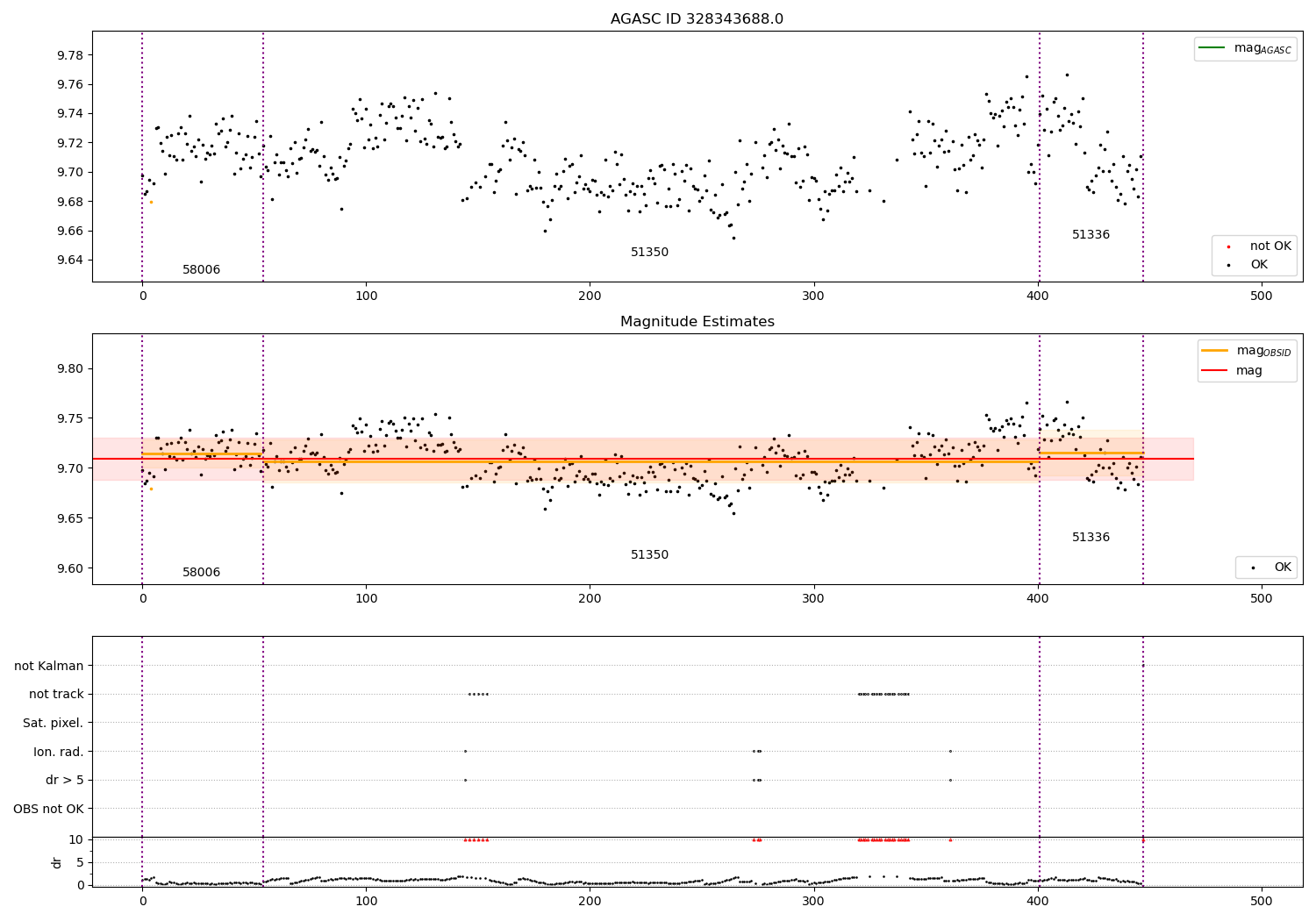Click the obsid label 51350 in the top plot
Image resolution: width=1316 pixels, height=921 pixels.
pos(649,253)
